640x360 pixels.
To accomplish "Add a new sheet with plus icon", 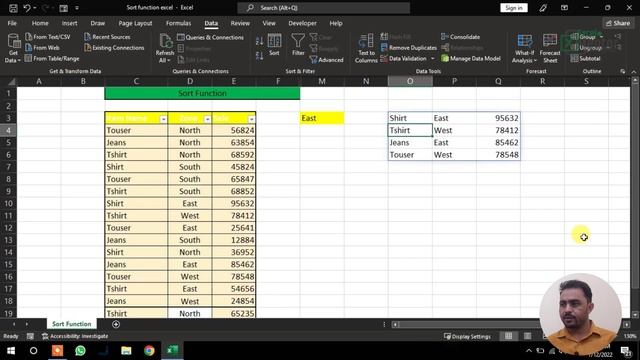I will click(116, 324).
